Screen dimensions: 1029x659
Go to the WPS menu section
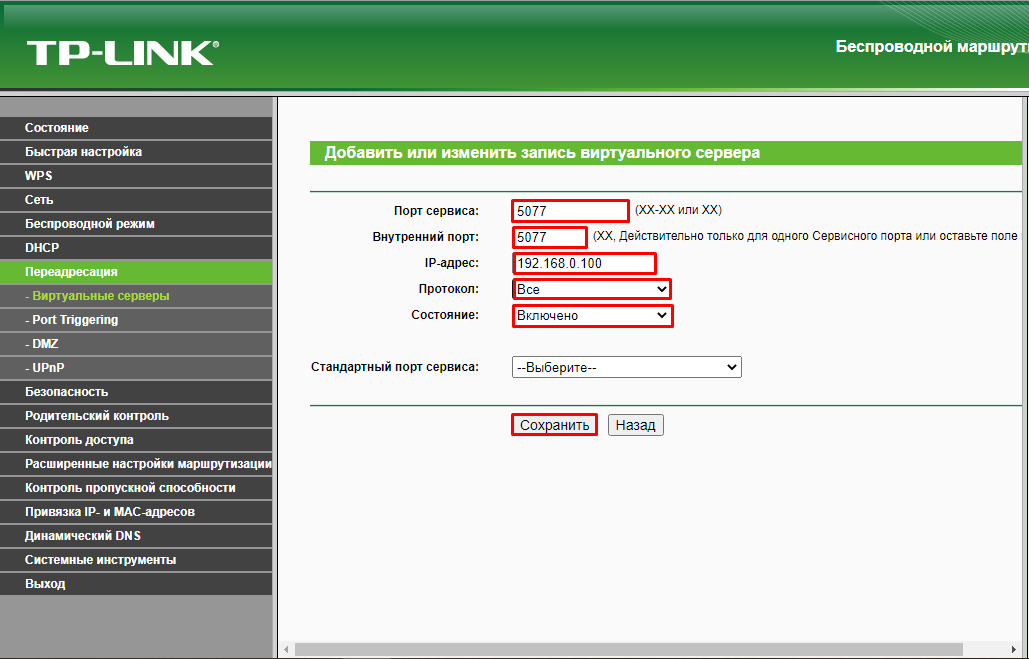coord(39,176)
